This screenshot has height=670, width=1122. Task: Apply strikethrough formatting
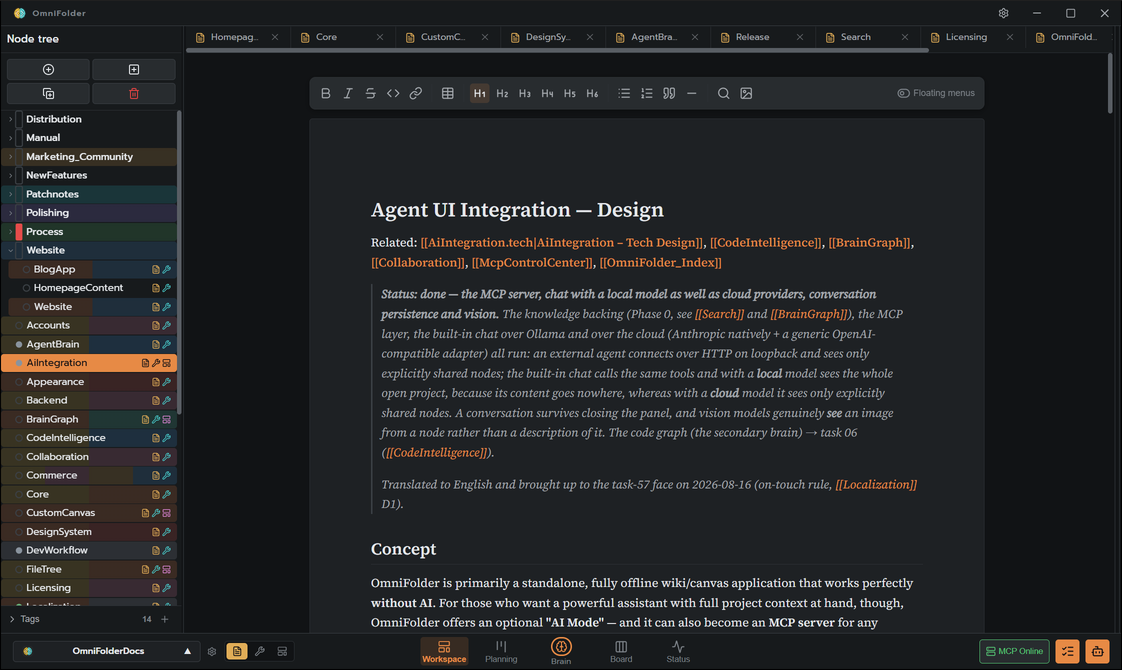tap(370, 93)
